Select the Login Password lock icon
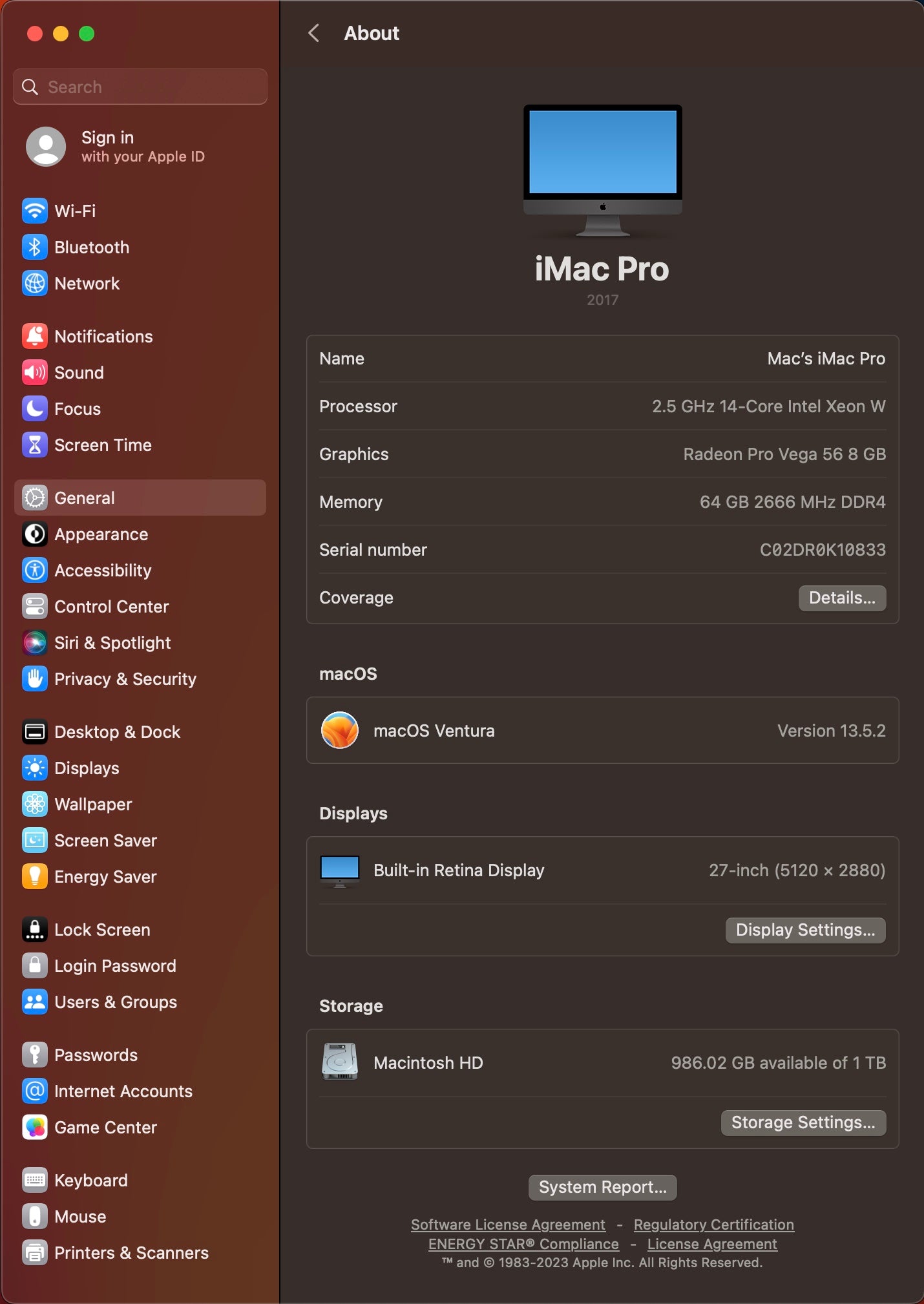The width and height of the screenshot is (924, 1304). pyautogui.click(x=34, y=965)
